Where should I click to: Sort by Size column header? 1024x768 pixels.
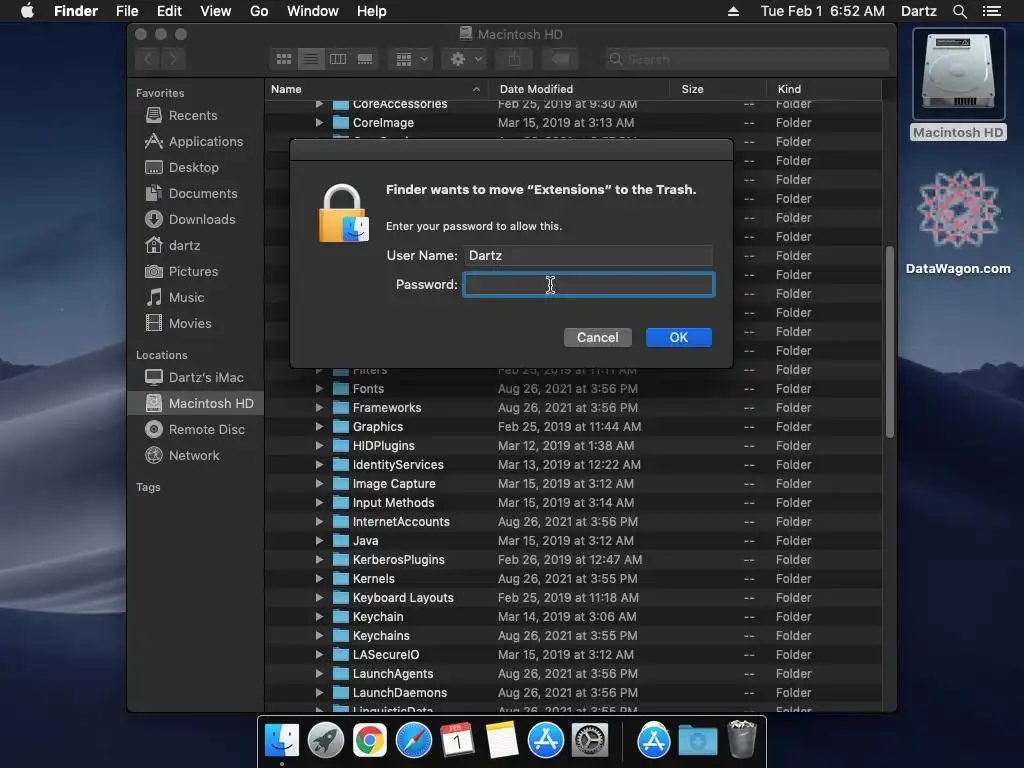pyautogui.click(x=692, y=89)
